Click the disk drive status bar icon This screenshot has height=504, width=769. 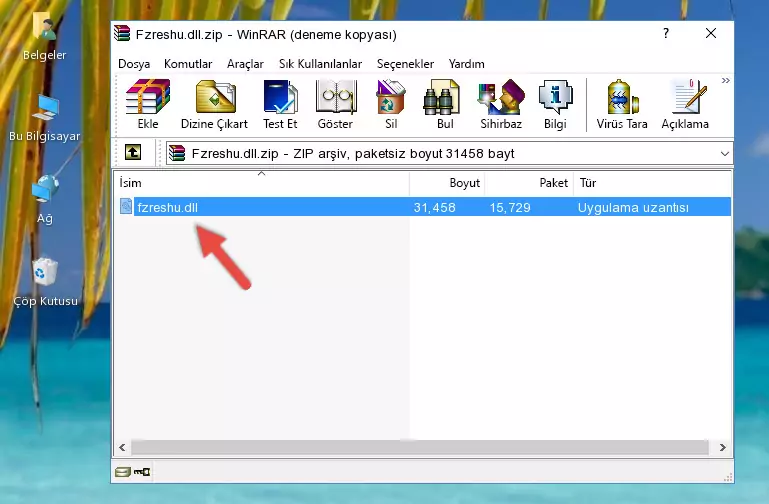[x=123, y=472]
